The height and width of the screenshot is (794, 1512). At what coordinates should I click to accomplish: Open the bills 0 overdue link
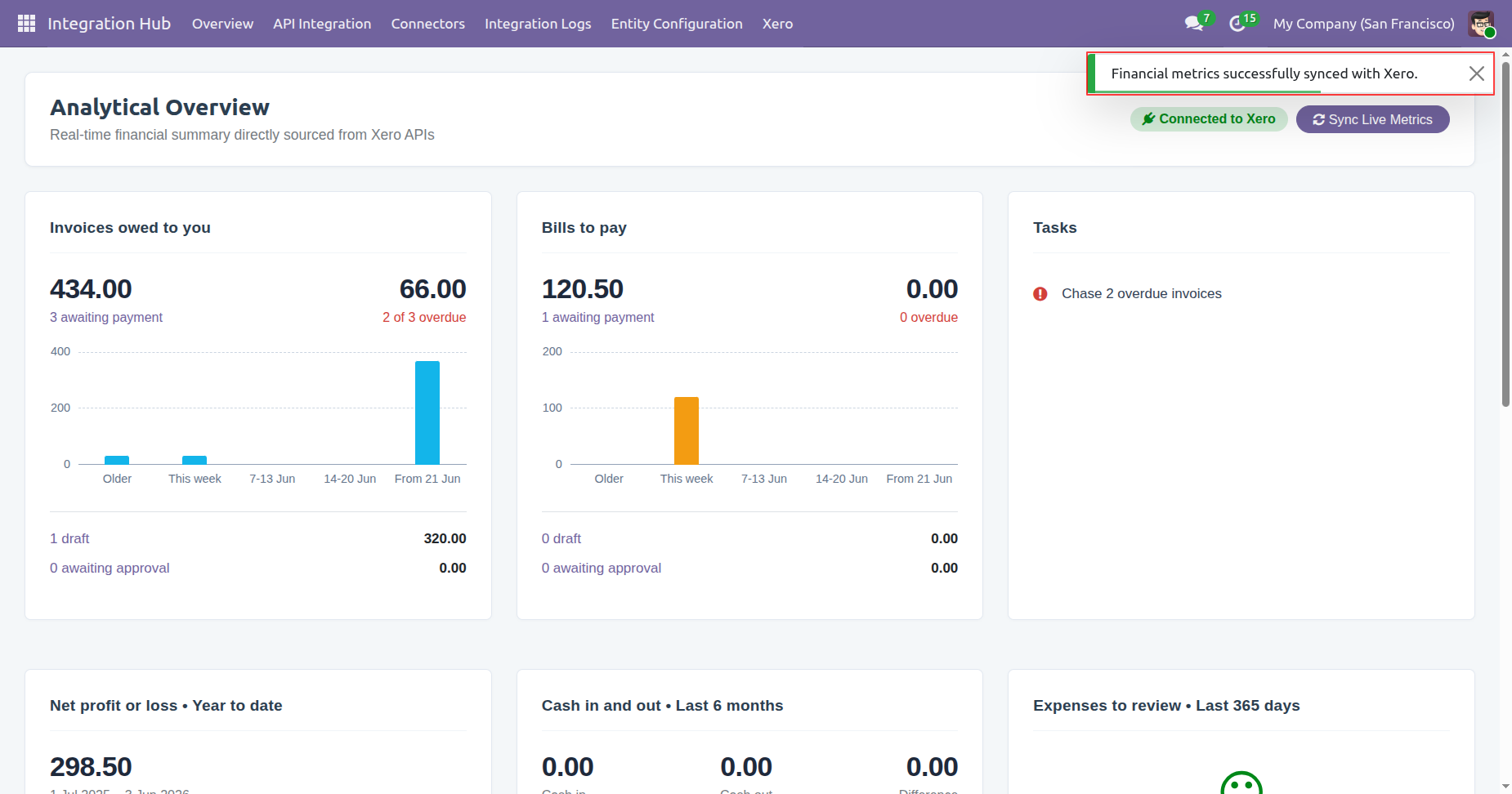pyautogui.click(x=928, y=317)
